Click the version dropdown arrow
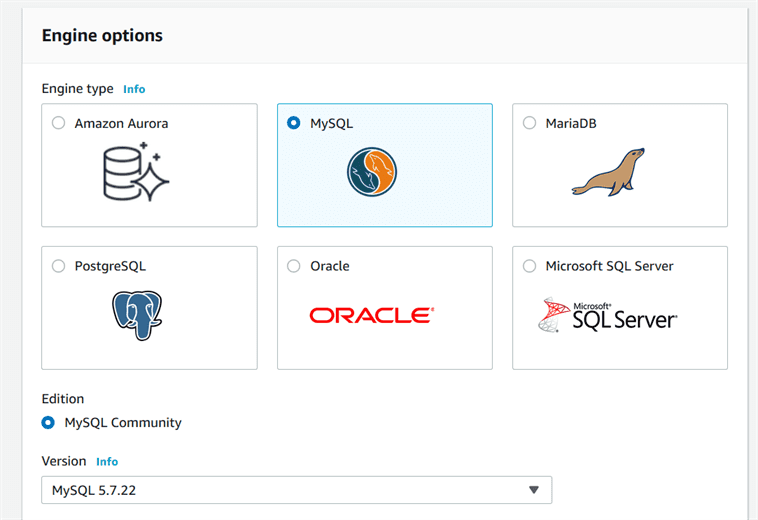758x520 pixels. [534, 490]
